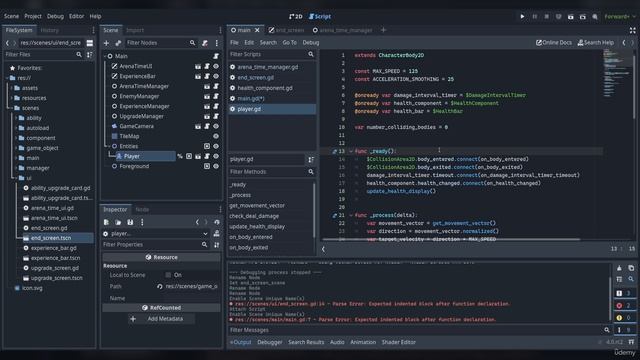Stop the running project

[547, 17]
